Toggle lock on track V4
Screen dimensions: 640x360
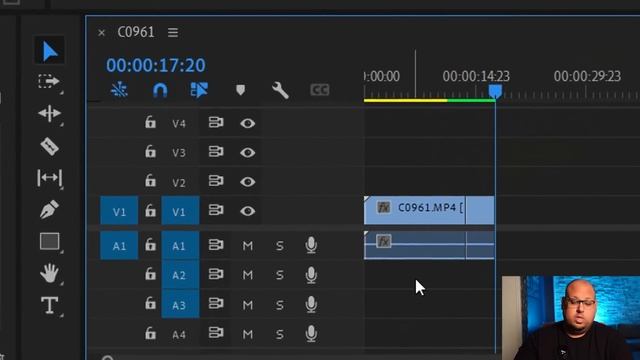click(150, 122)
